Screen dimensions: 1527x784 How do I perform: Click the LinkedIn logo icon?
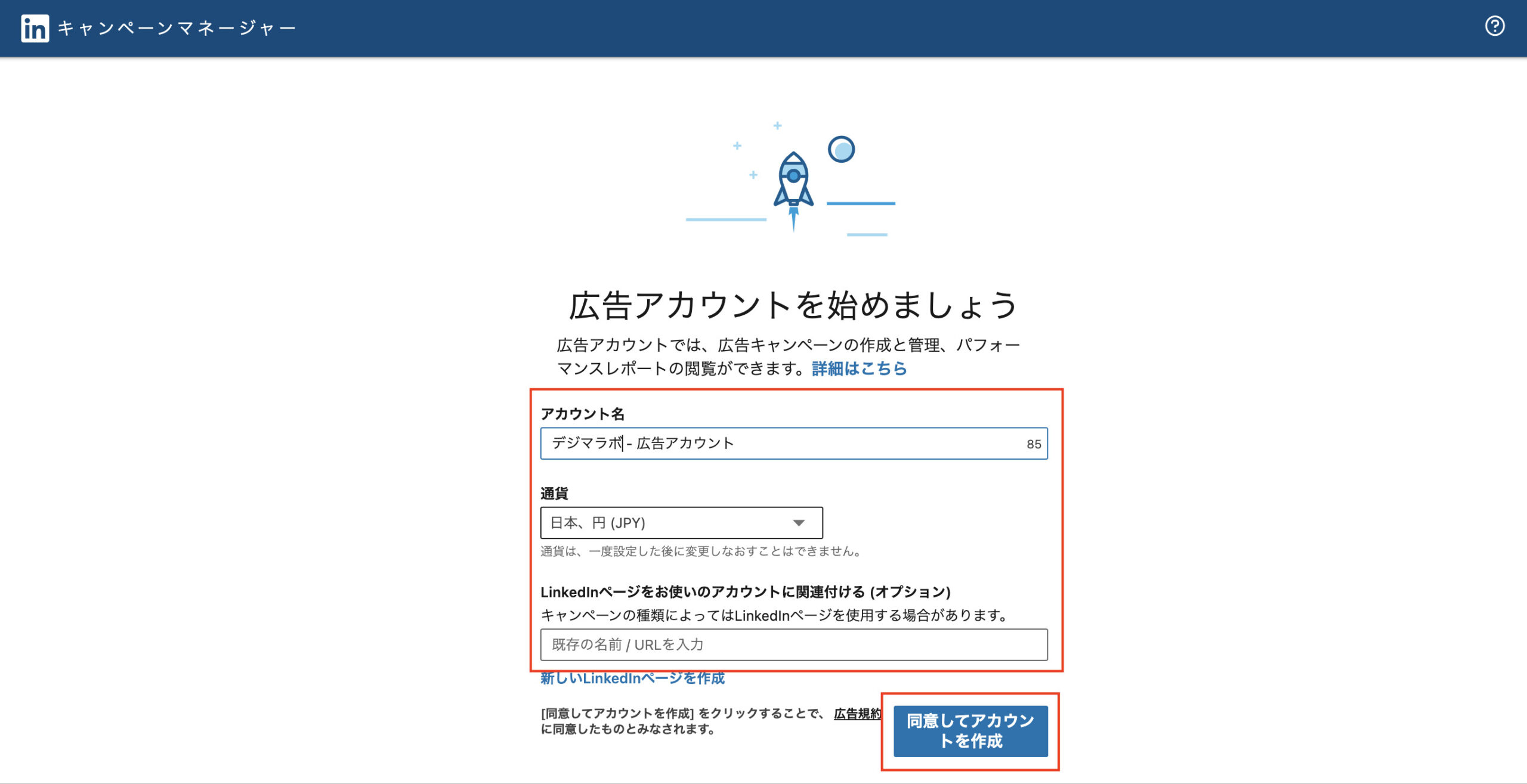[35, 28]
